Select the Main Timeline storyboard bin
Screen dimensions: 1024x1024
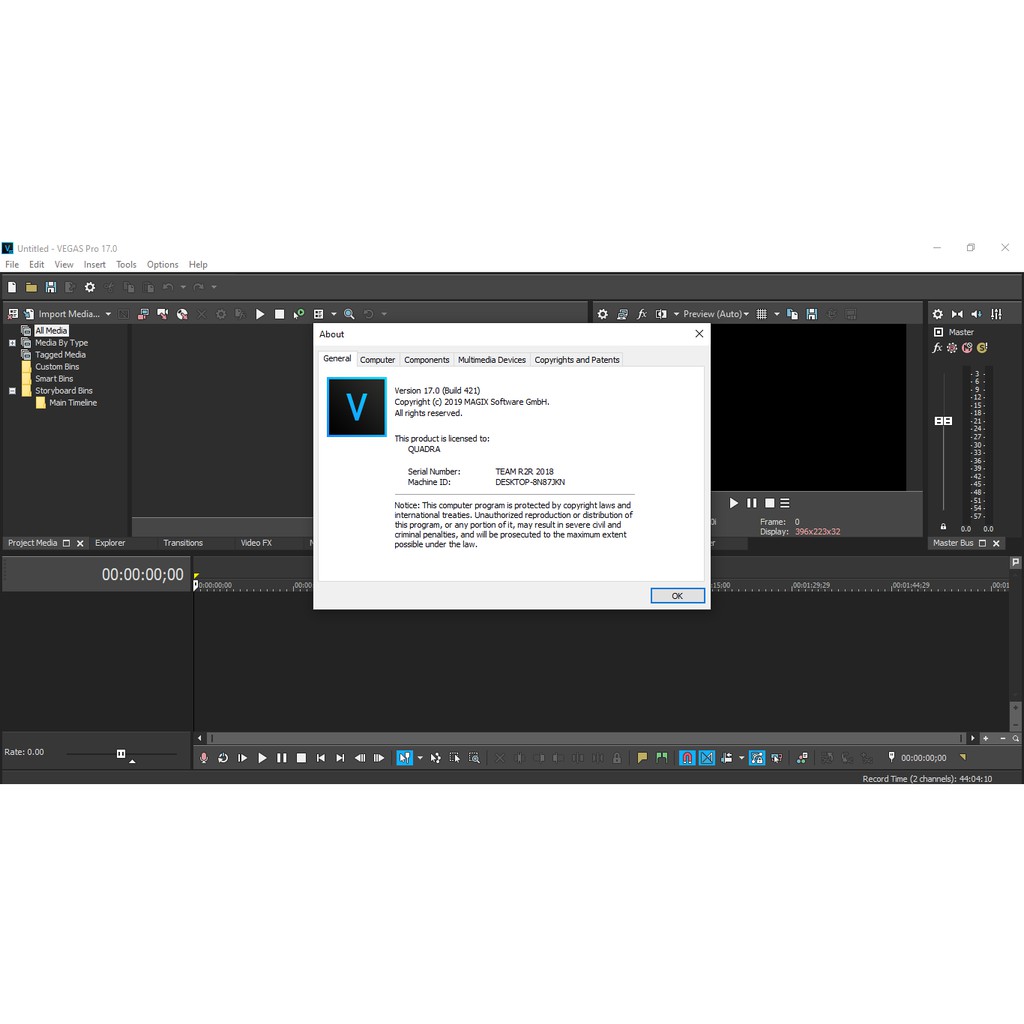pyautogui.click(x=72, y=403)
